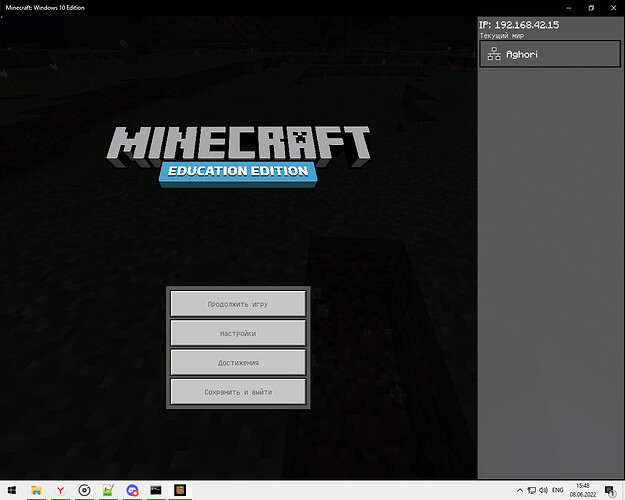
Task: Launch Yandex Browser from the taskbar
Action: (60, 490)
